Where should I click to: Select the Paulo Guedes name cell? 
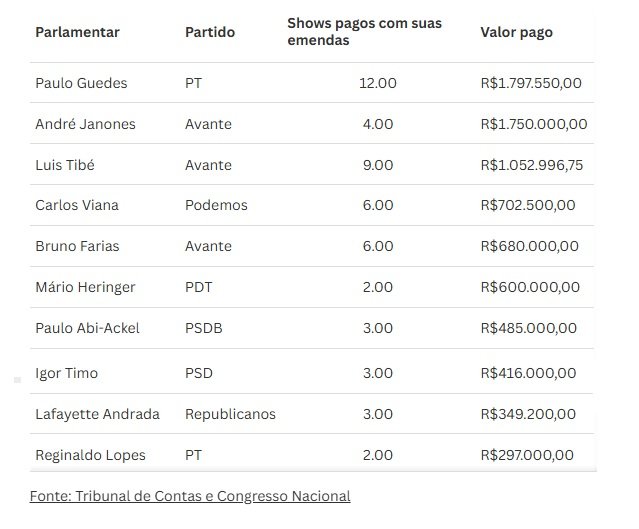point(81,83)
